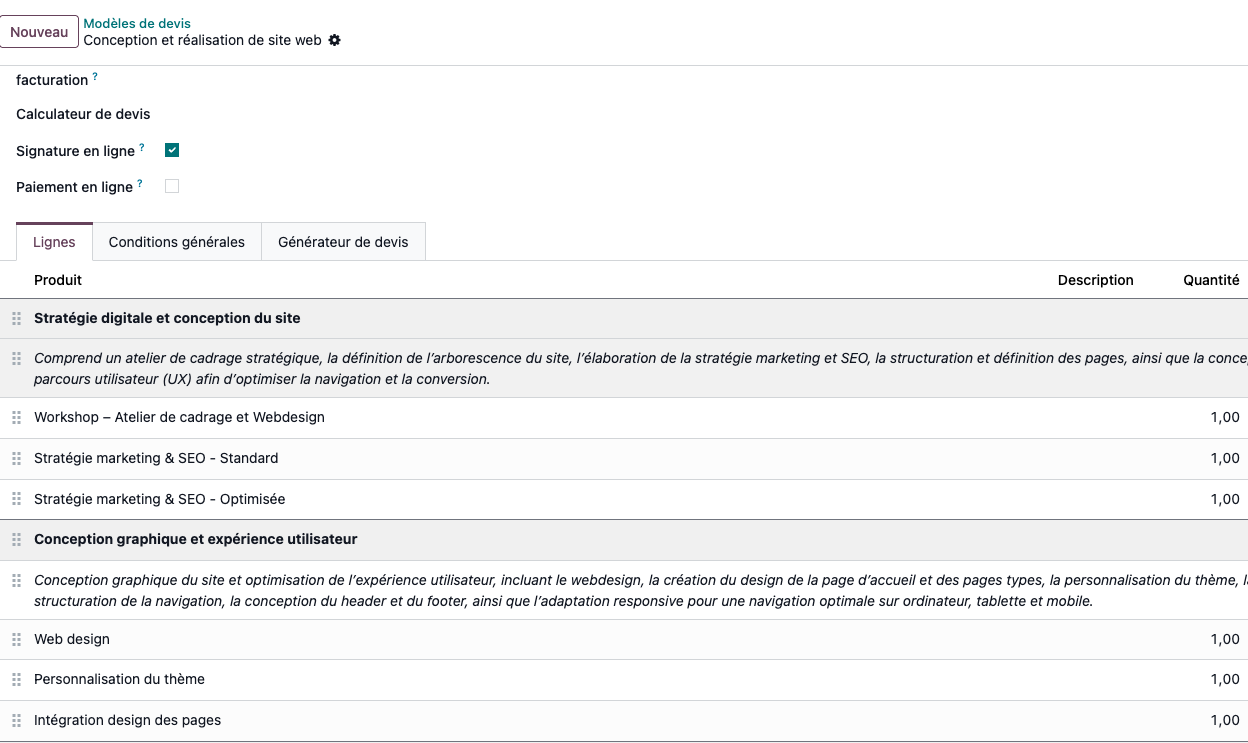Select the Lignes tab
This screenshot has width=1248, height=743.
coord(54,242)
